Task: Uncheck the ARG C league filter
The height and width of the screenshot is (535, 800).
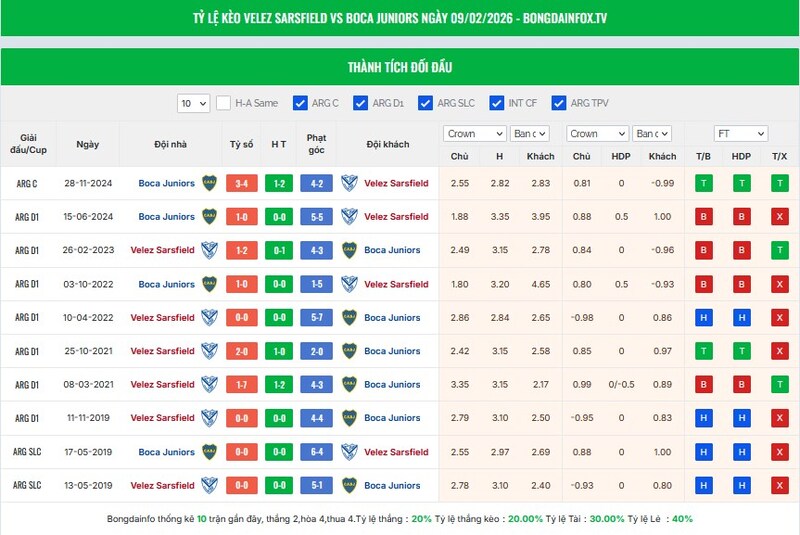Action: pyautogui.click(x=300, y=103)
